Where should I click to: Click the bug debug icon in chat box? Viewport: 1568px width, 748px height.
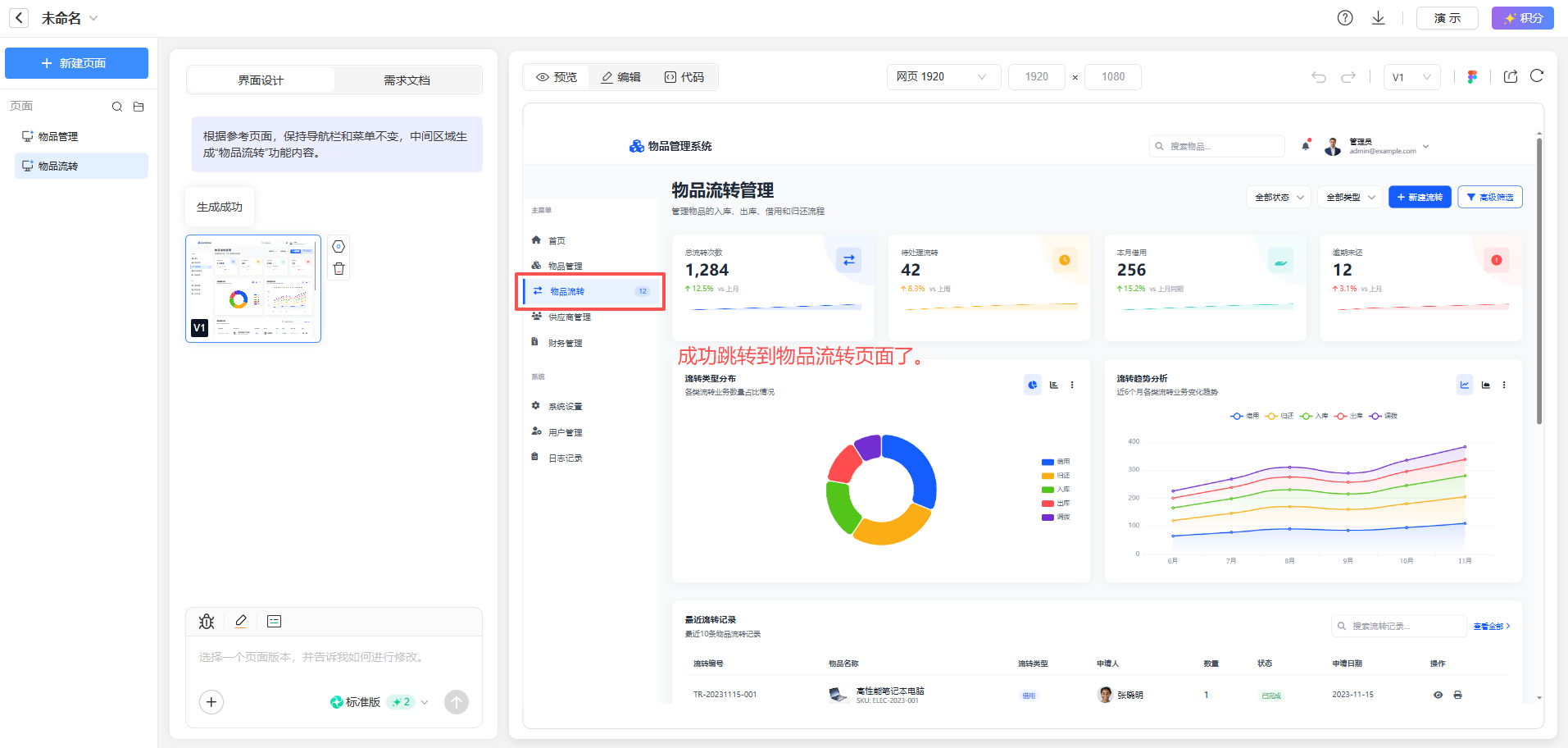tap(207, 622)
